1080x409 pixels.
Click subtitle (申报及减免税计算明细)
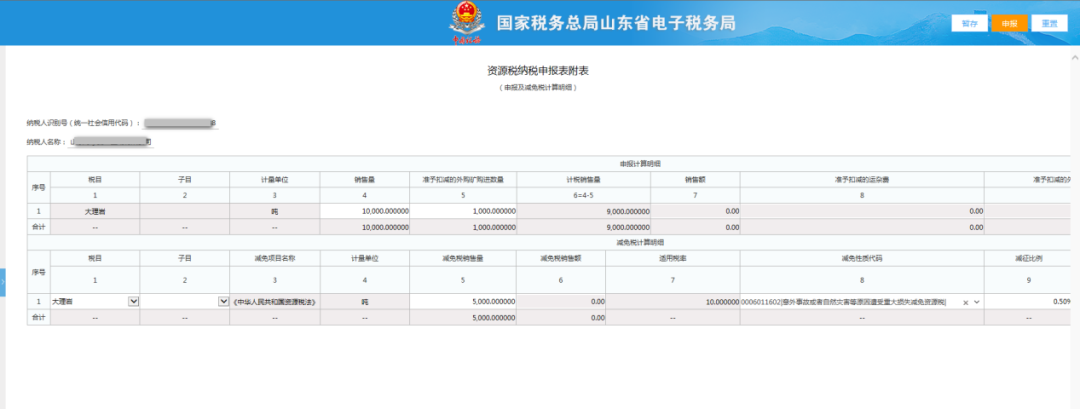[x=537, y=88]
